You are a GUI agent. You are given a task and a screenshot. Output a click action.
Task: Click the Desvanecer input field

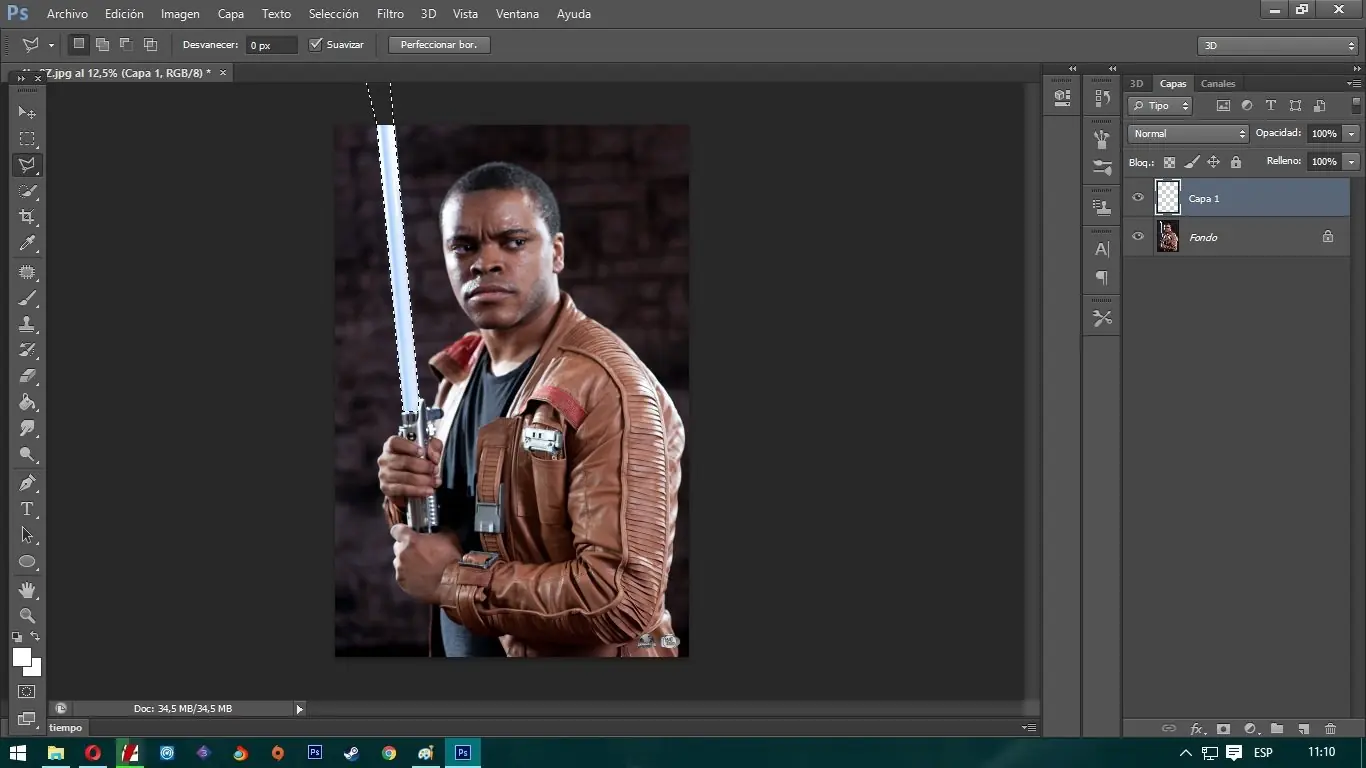click(271, 46)
